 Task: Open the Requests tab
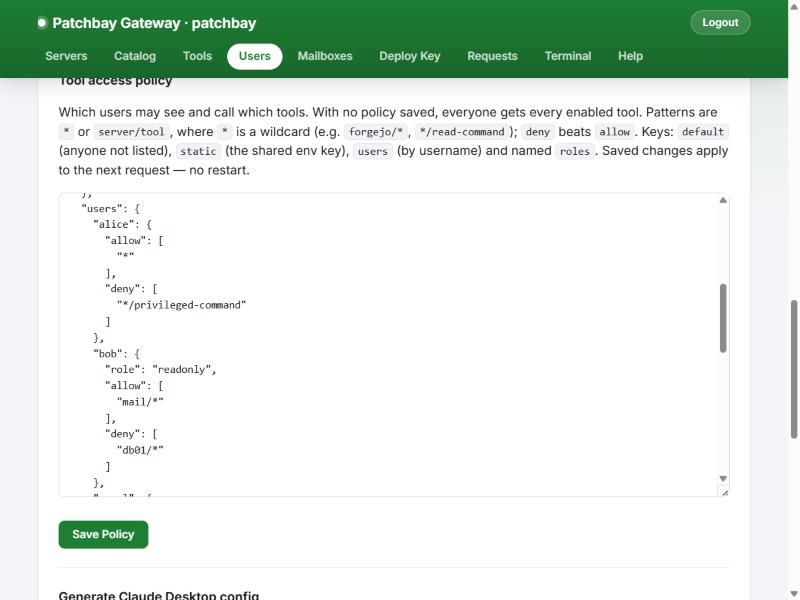(492, 56)
